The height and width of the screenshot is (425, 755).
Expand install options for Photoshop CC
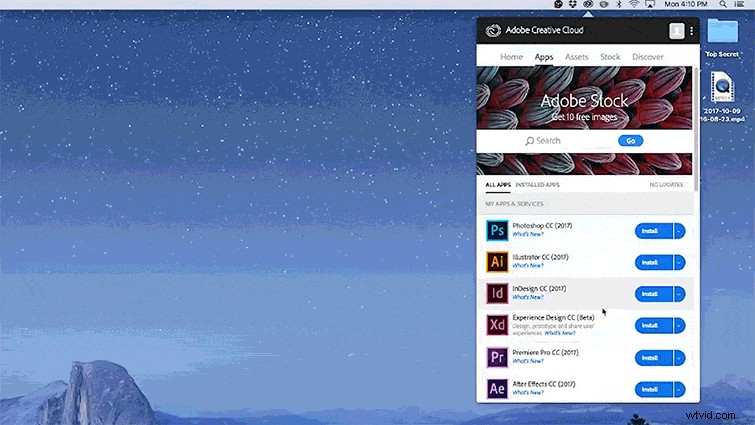(x=679, y=231)
